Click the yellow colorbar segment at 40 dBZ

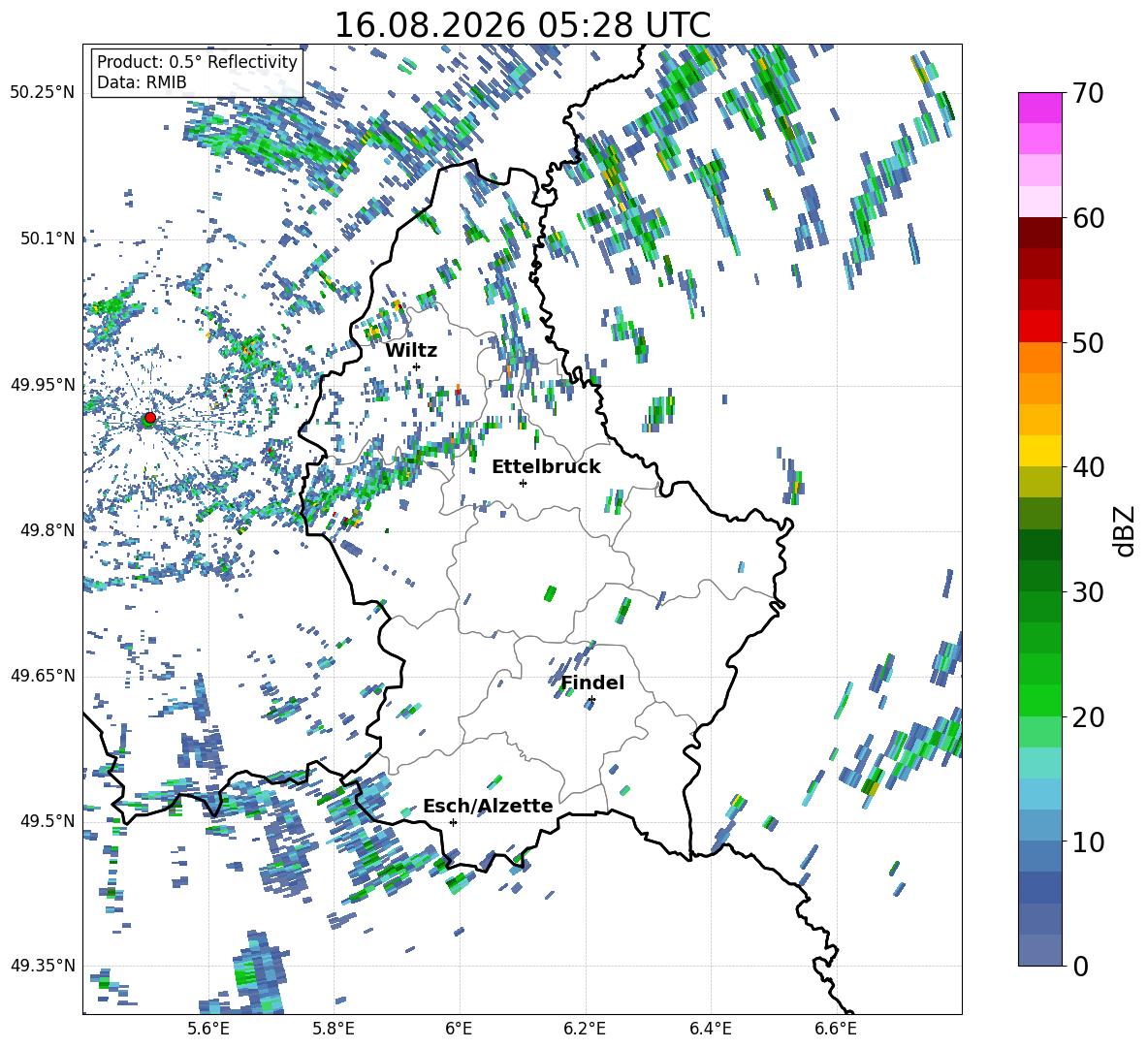(x=1039, y=451)
